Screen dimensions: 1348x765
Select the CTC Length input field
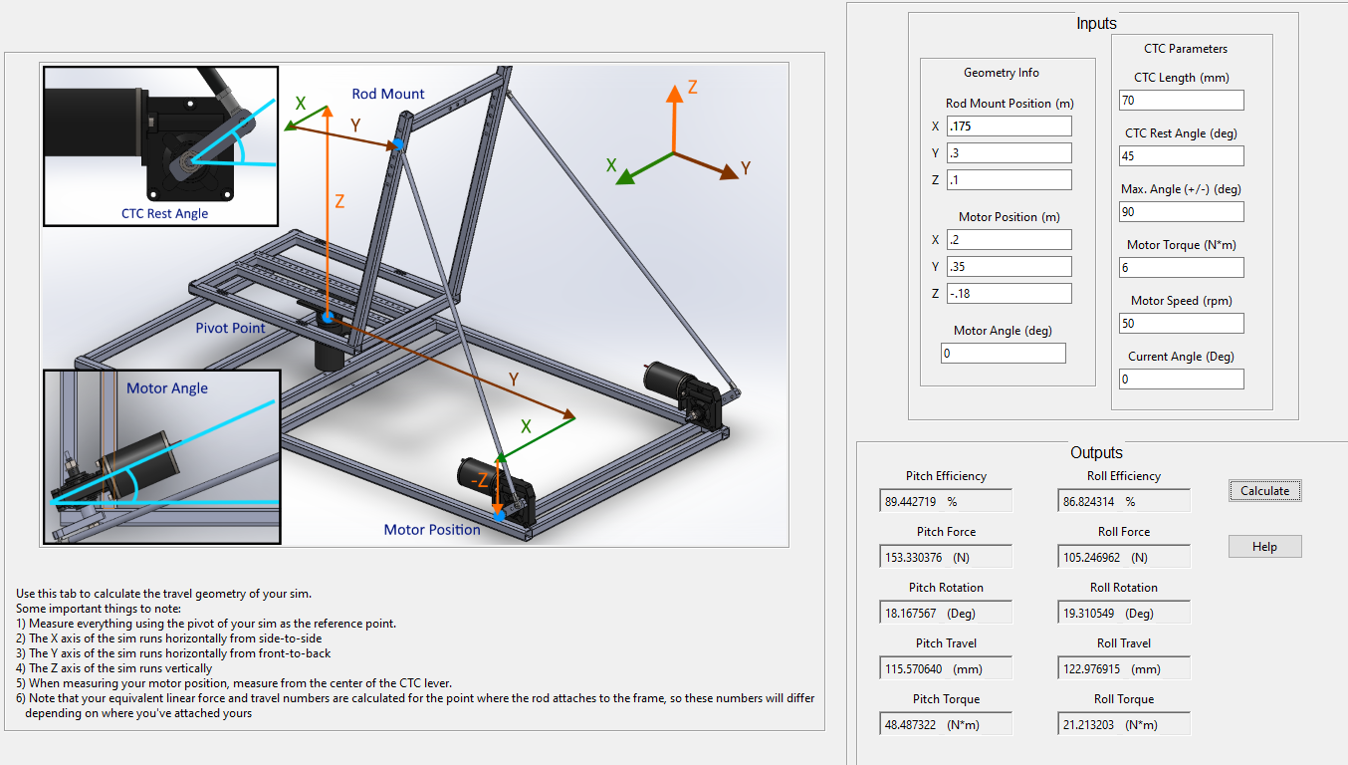click(1182, 100)
